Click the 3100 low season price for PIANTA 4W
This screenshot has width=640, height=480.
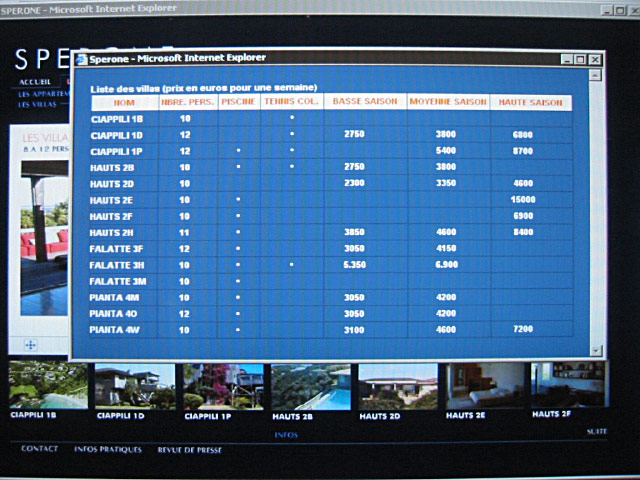(354, 330)
